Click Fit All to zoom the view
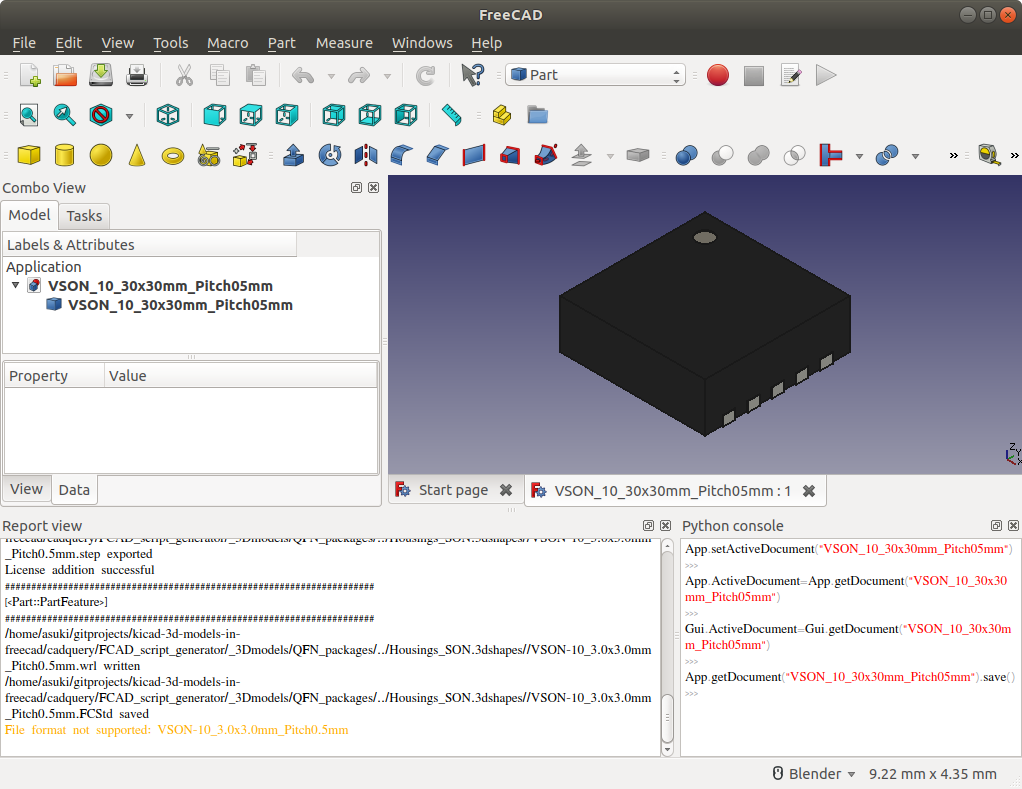The width and height of the screenshot is (1022, 789). pos(28,115)
